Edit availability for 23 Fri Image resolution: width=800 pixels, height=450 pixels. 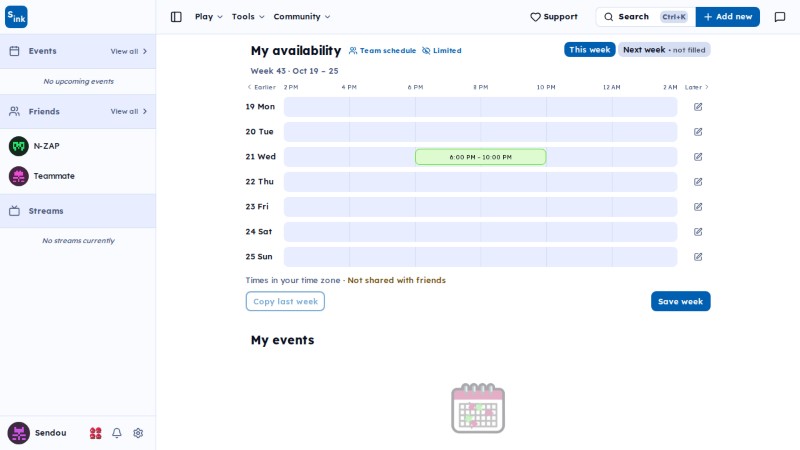698,207
